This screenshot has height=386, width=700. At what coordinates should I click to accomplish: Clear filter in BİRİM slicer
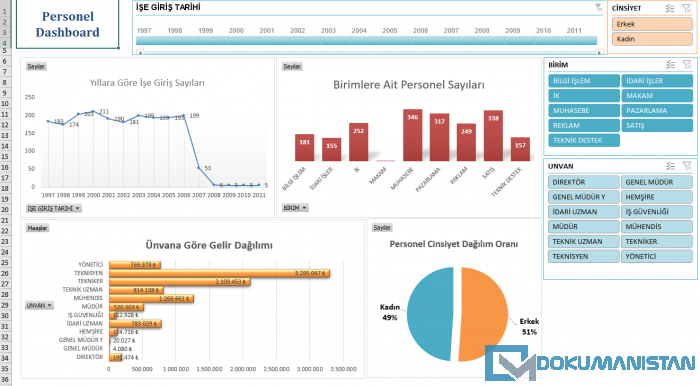coord(687,65)
